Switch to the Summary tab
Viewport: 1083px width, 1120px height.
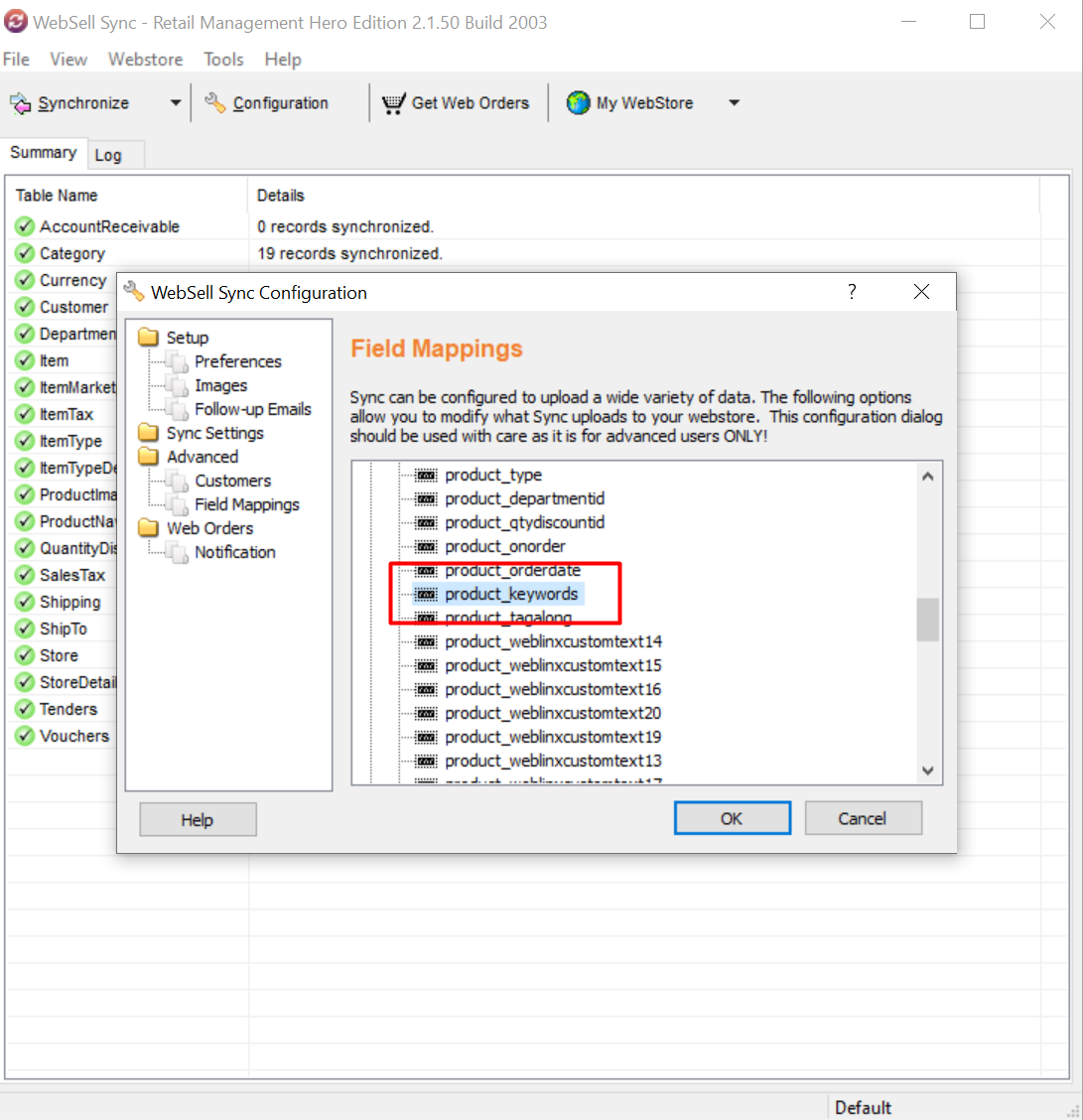point(44,153)
